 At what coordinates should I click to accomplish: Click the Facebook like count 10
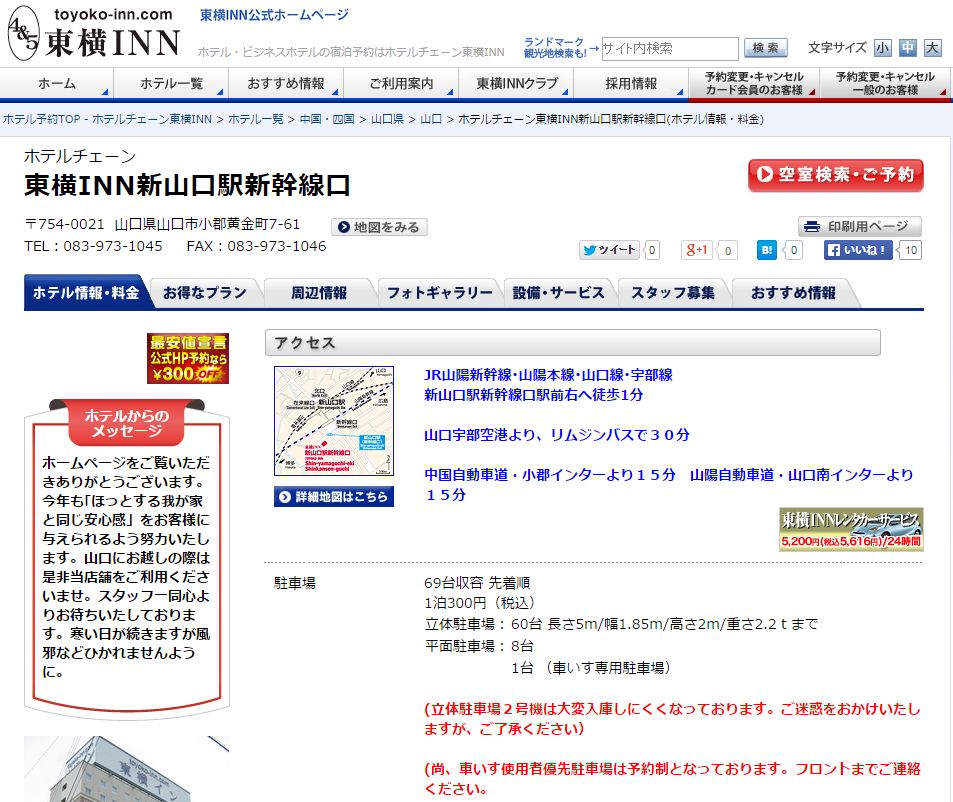[x=910, y=250]
